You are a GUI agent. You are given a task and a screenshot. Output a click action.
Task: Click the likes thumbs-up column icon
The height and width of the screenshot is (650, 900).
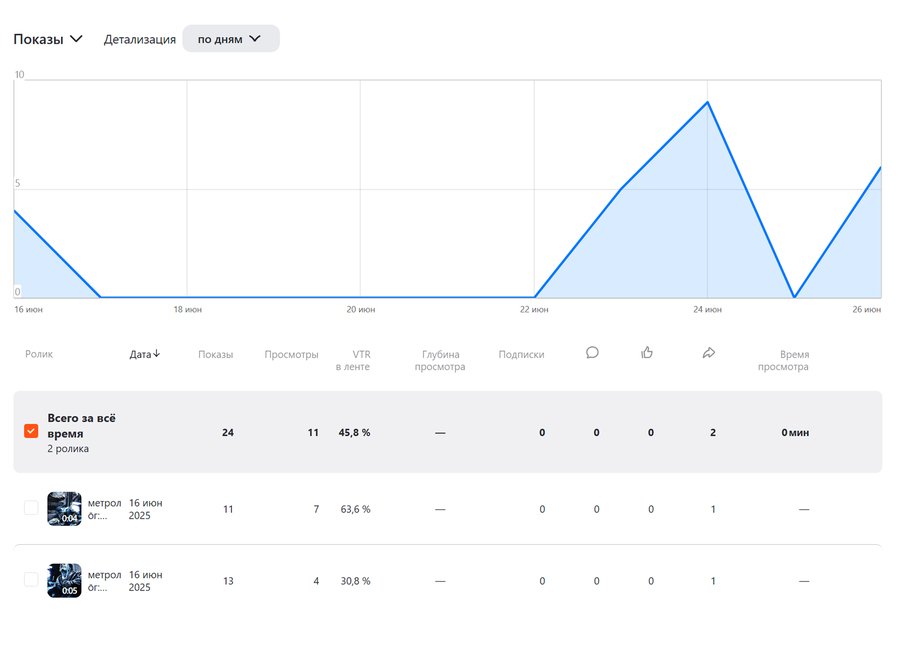click(647, 352)
